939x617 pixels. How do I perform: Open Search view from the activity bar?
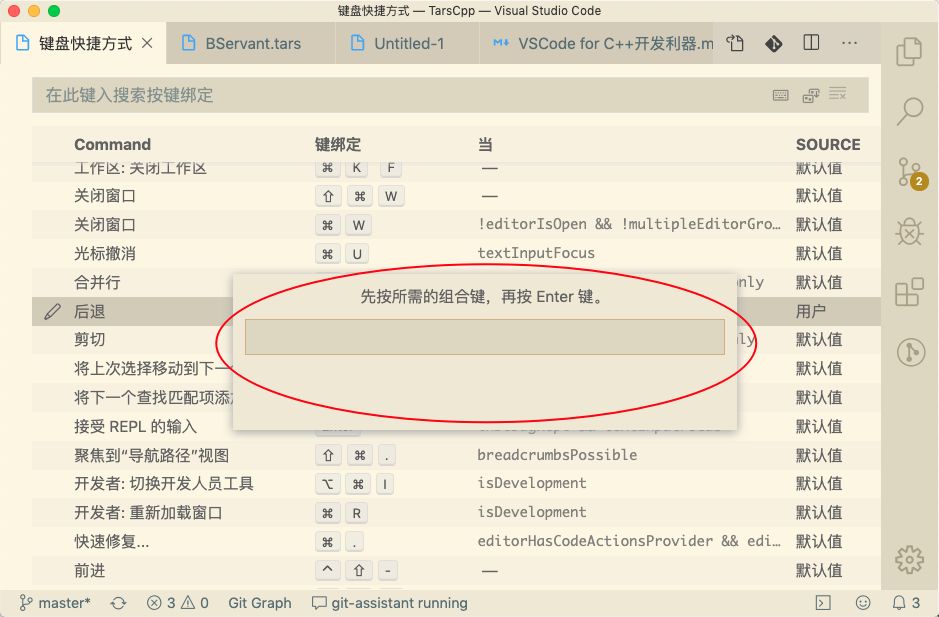point(909,112)
